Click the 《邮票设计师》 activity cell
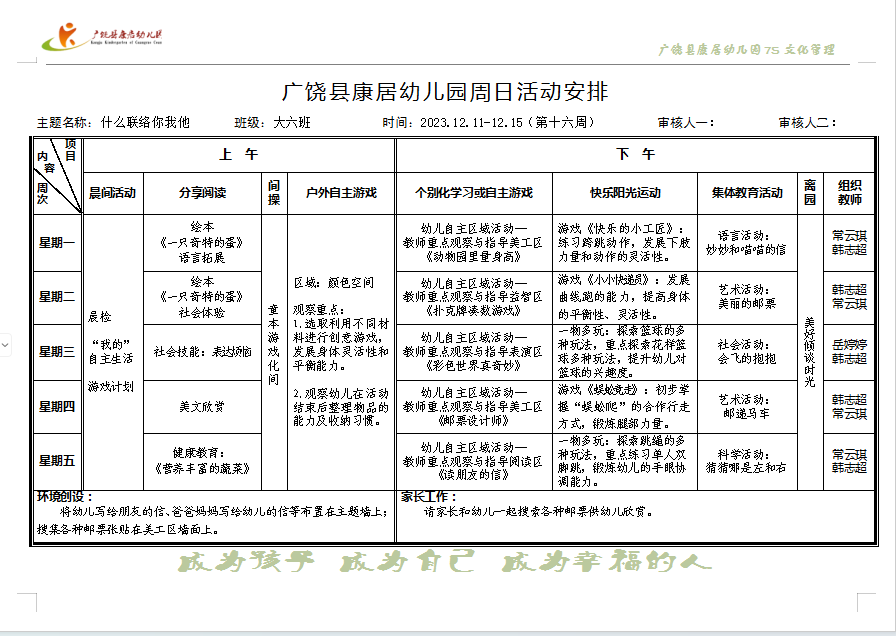The height and width of the screenshot is (636, 896). [474, 407]
